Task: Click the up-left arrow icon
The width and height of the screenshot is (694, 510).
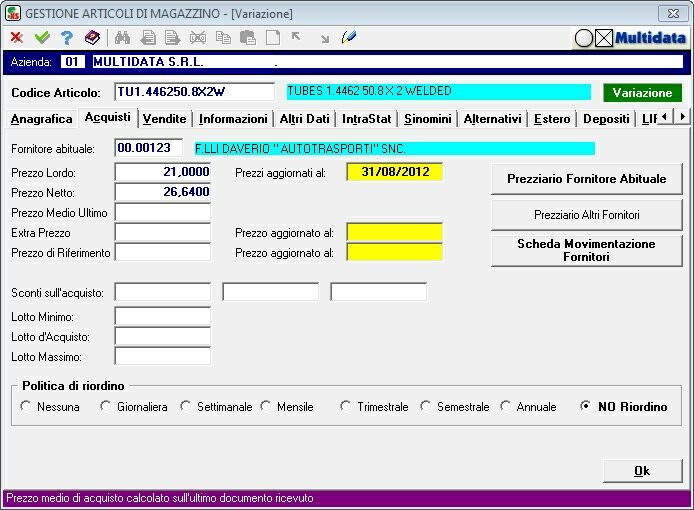Action: [x=296, y=37]
